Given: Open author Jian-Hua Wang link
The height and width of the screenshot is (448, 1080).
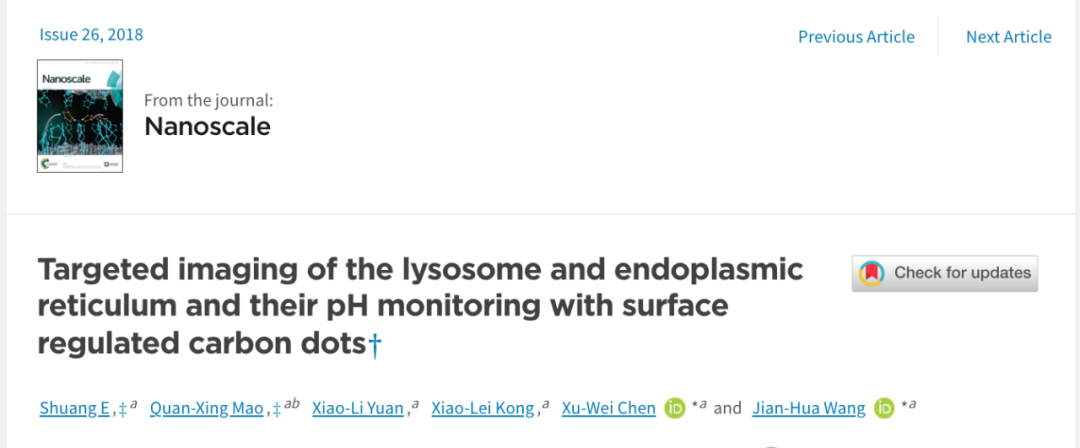Looking at the screenshot, I should coord(809,409).
